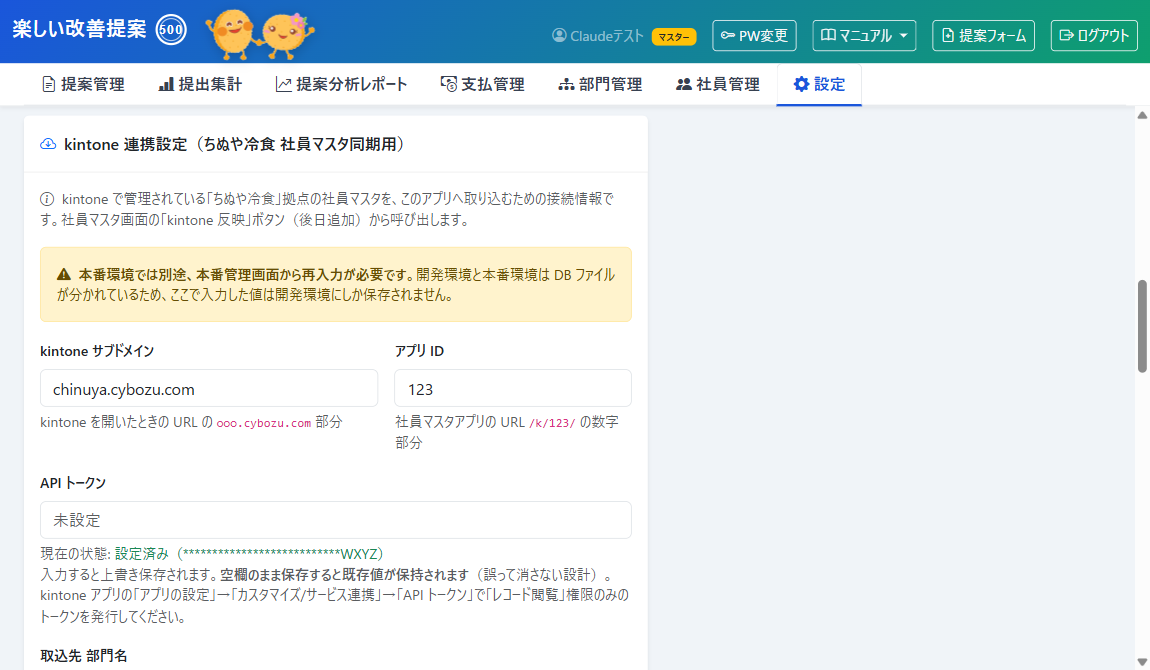Screen dimensions: 1150x670
Task: Click the /k/123/ code hint text
Action: point(552,423)
